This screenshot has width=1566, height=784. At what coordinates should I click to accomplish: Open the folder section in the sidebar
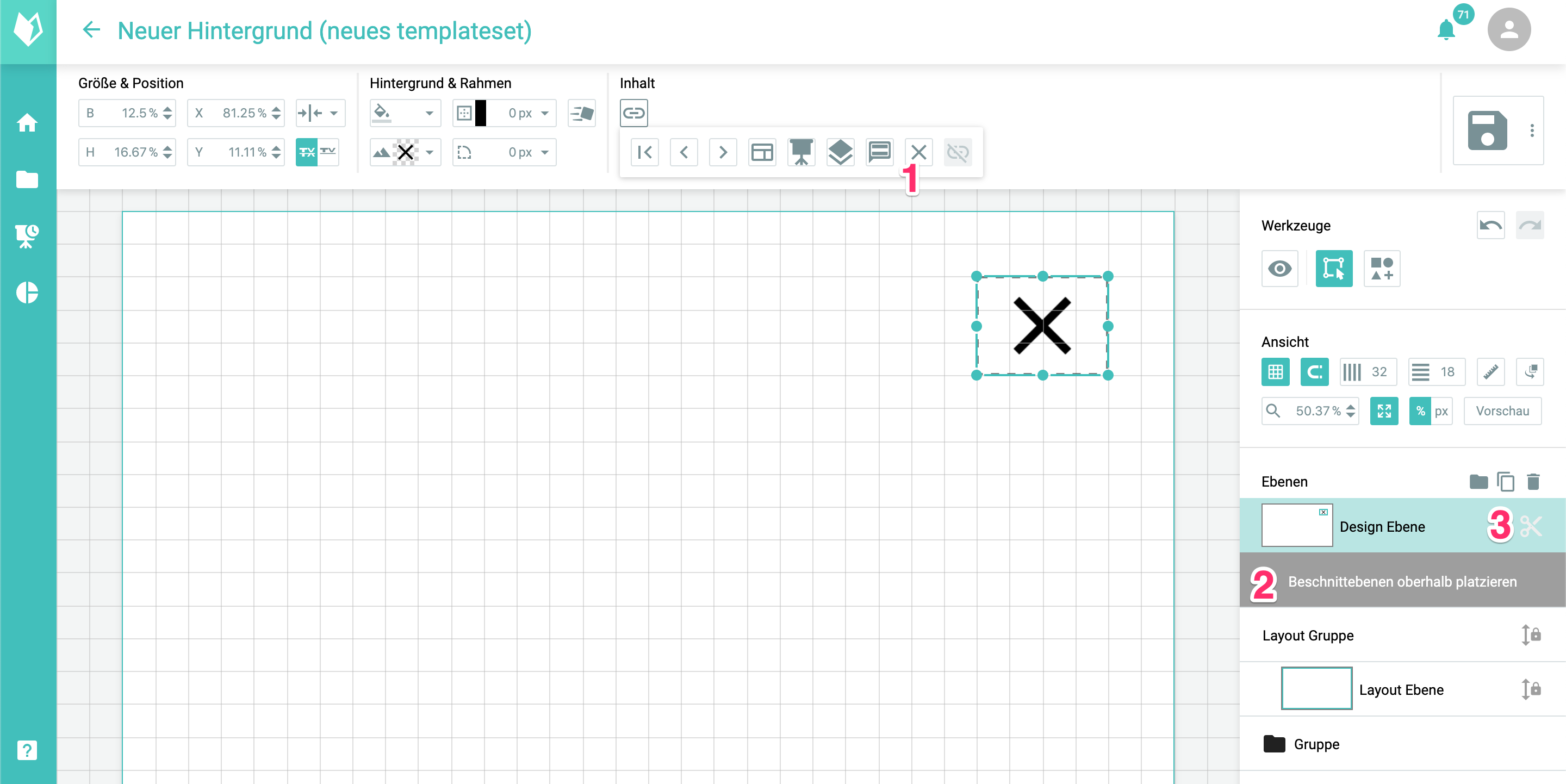tap(27, 179)
